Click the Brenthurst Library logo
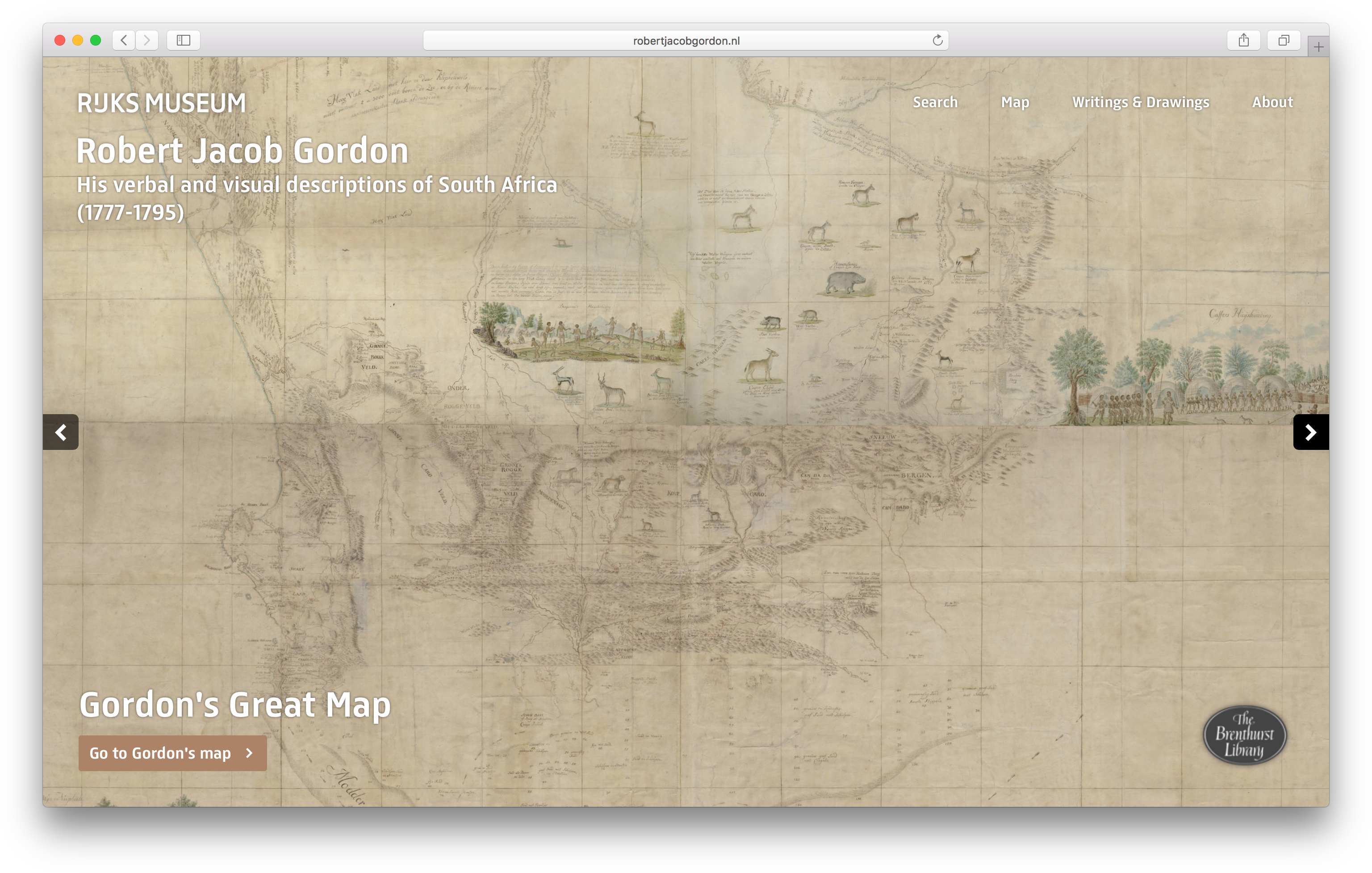This screenshot has height=873, width=1372. click(1244, 734)
